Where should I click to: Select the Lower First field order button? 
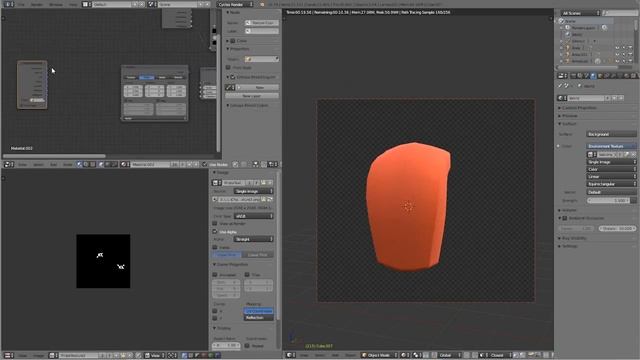[x=258, y=255]
